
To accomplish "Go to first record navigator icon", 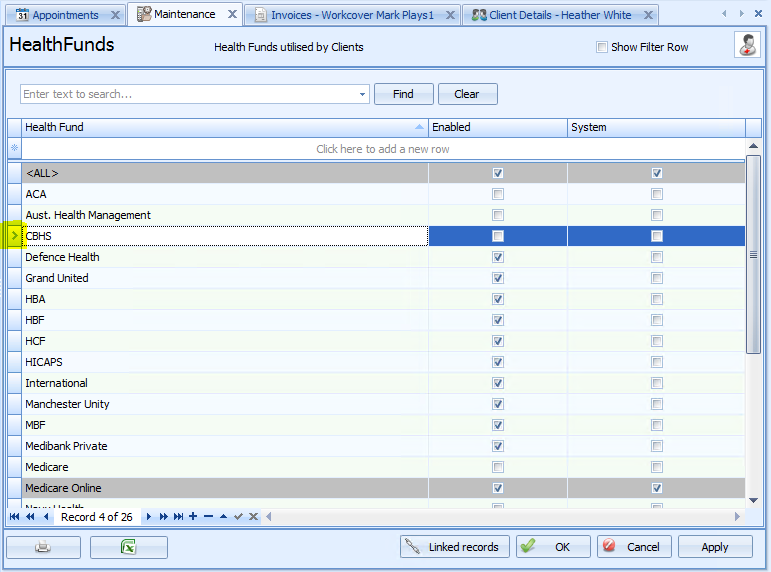I will coord(14,516).
